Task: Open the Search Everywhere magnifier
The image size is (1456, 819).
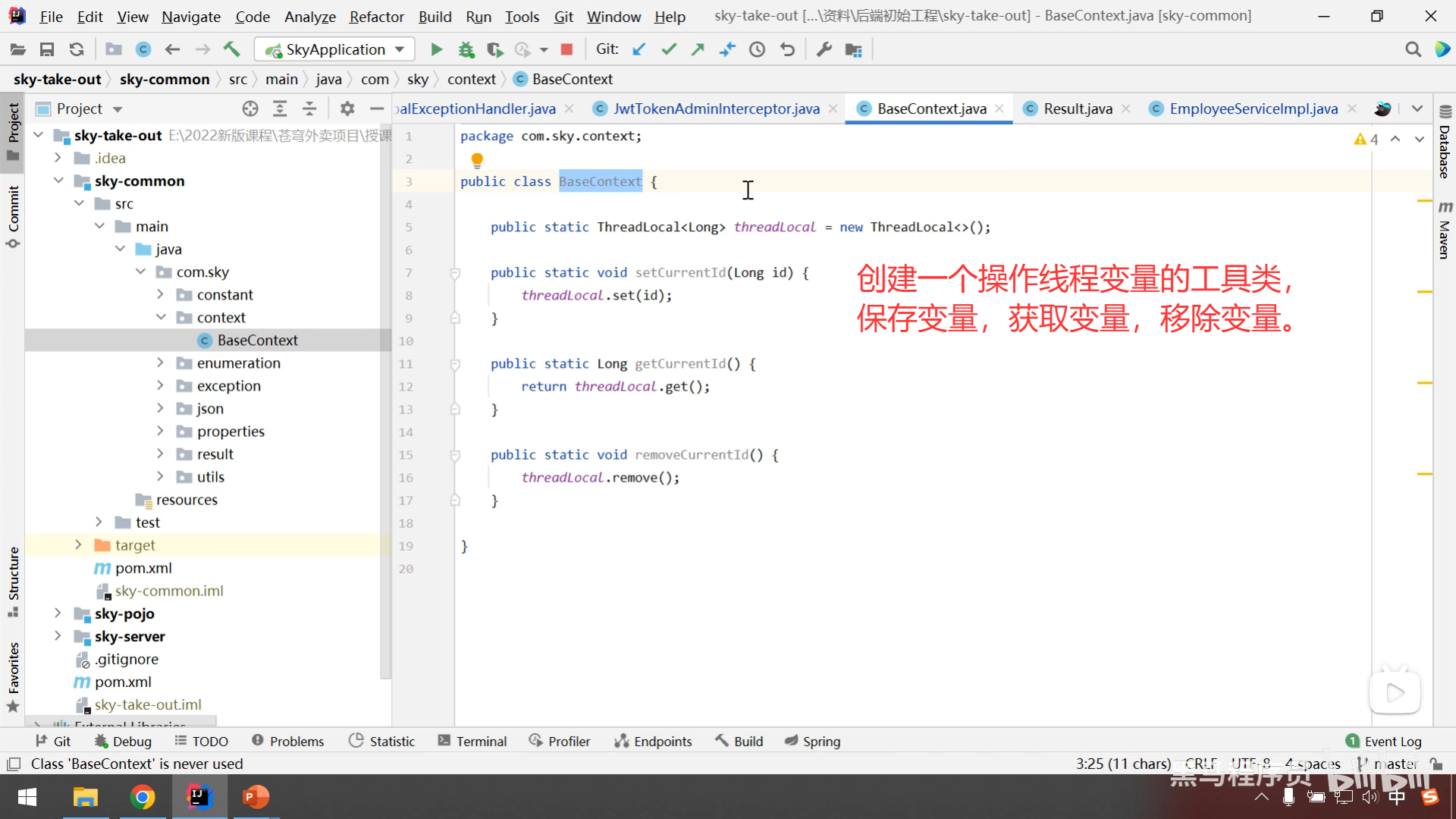Action: [1412, 49]
